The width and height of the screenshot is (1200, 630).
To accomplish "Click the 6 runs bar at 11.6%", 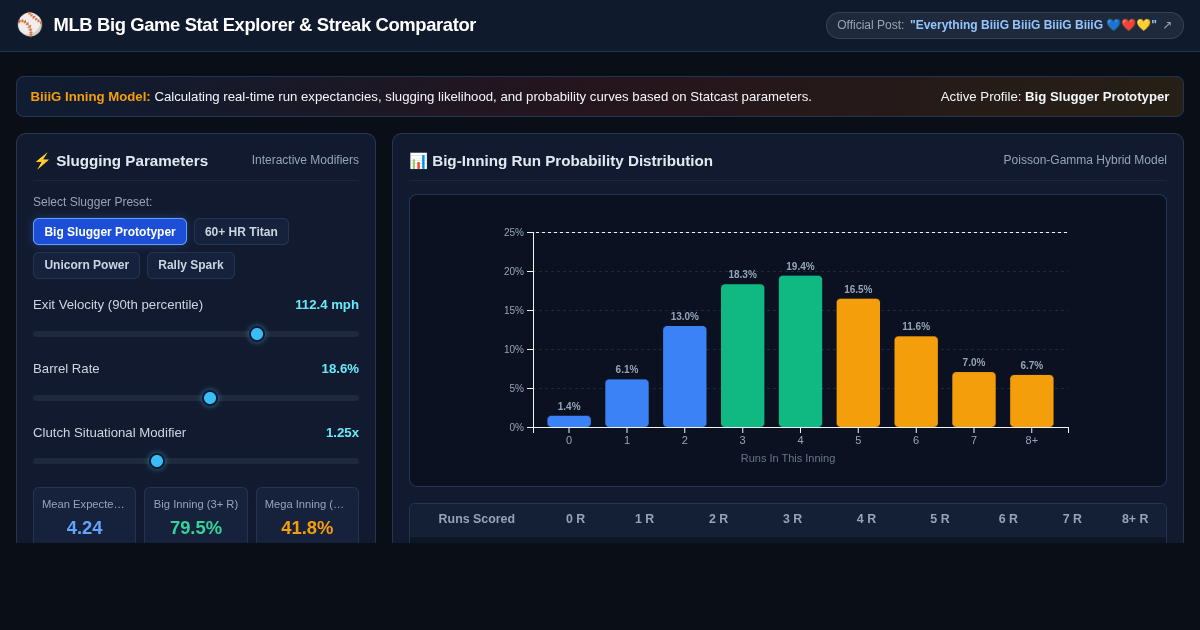I will tap(916, 382).
